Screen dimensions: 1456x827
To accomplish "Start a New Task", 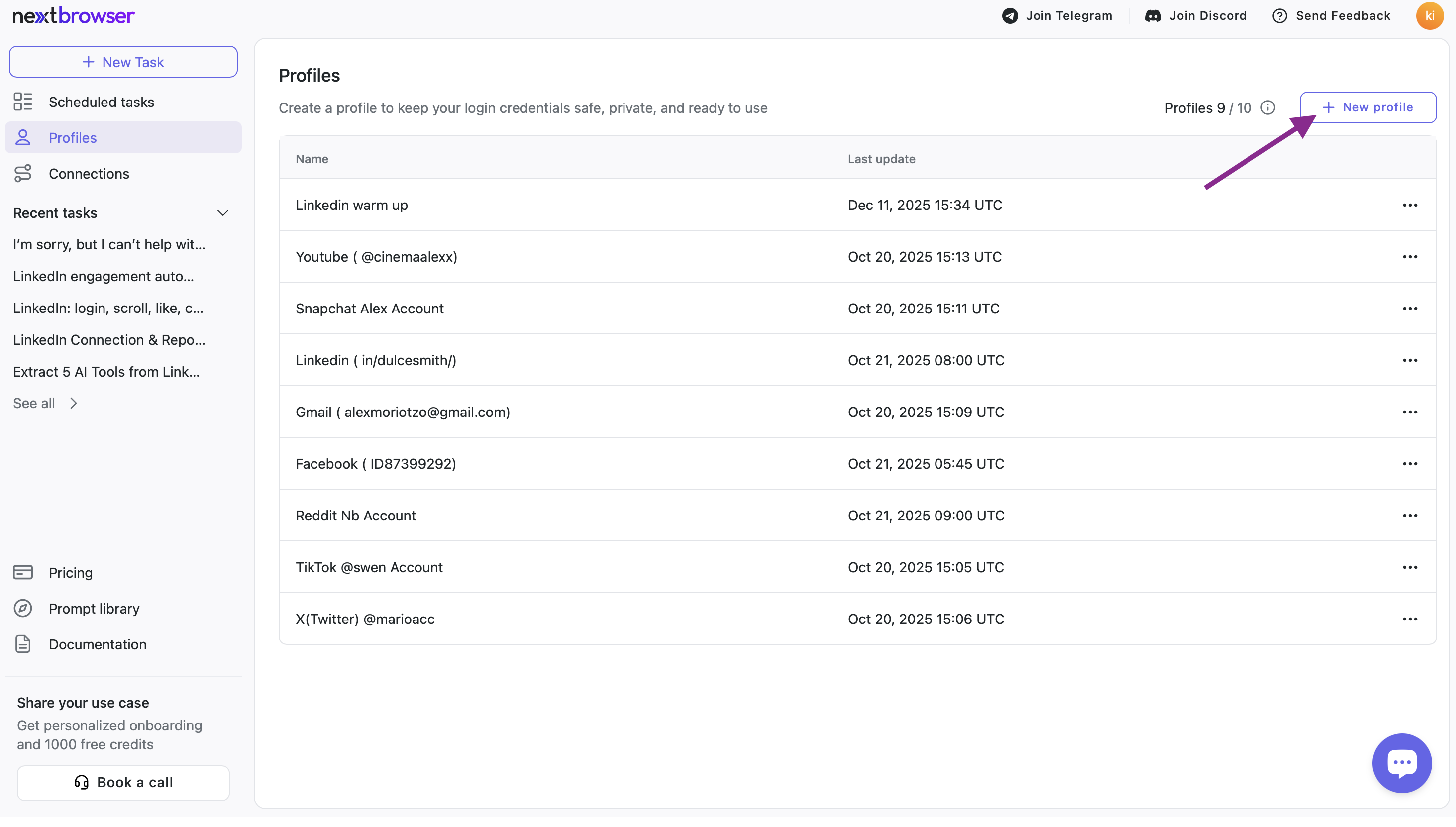I will [x=123, y=62].
